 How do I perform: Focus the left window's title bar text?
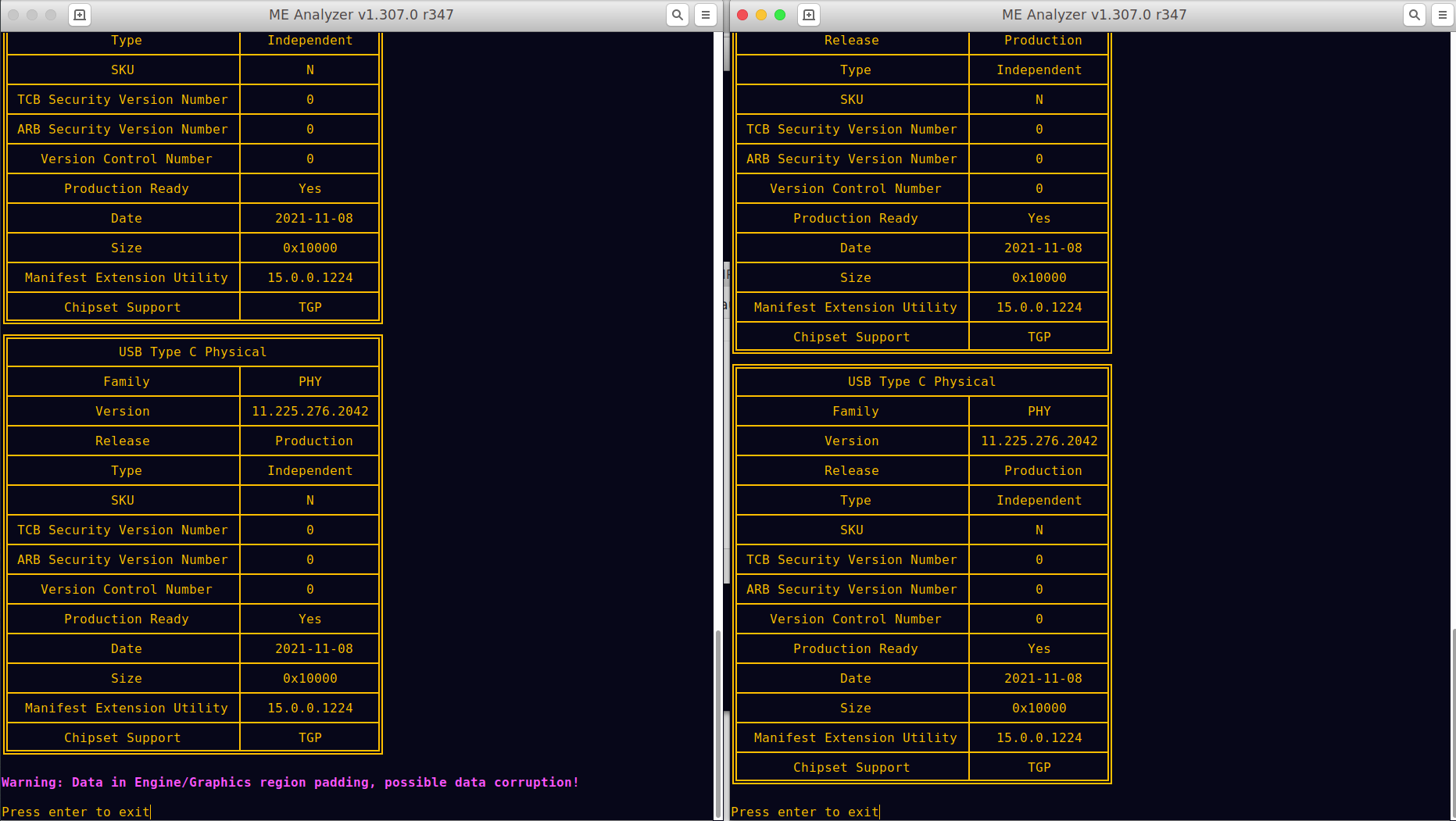point(361,15)
